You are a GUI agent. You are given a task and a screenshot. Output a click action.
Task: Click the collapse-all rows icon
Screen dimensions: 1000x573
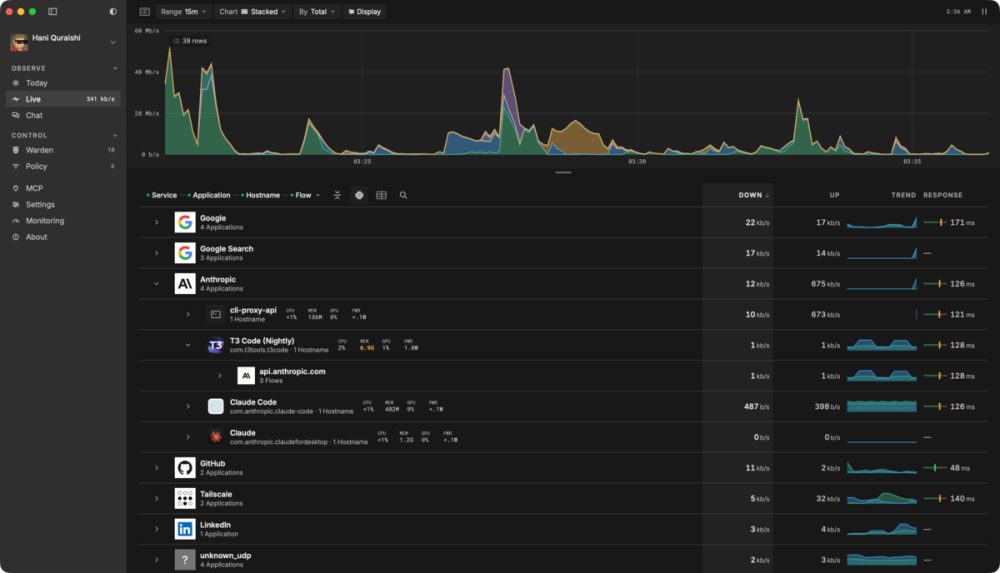(x=337, y=195)
